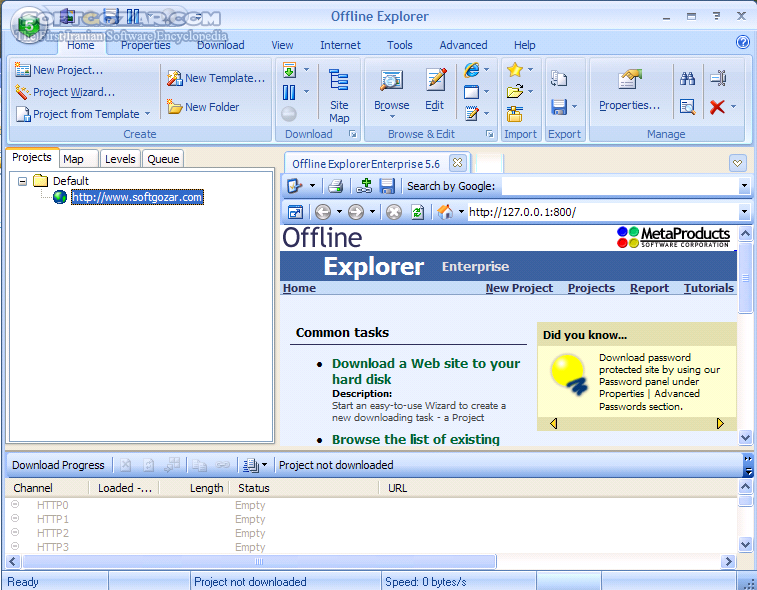This screenshot has height=590, width=757.
Task: Stop loading the page in the internal browser
Action: pos(394,212)
